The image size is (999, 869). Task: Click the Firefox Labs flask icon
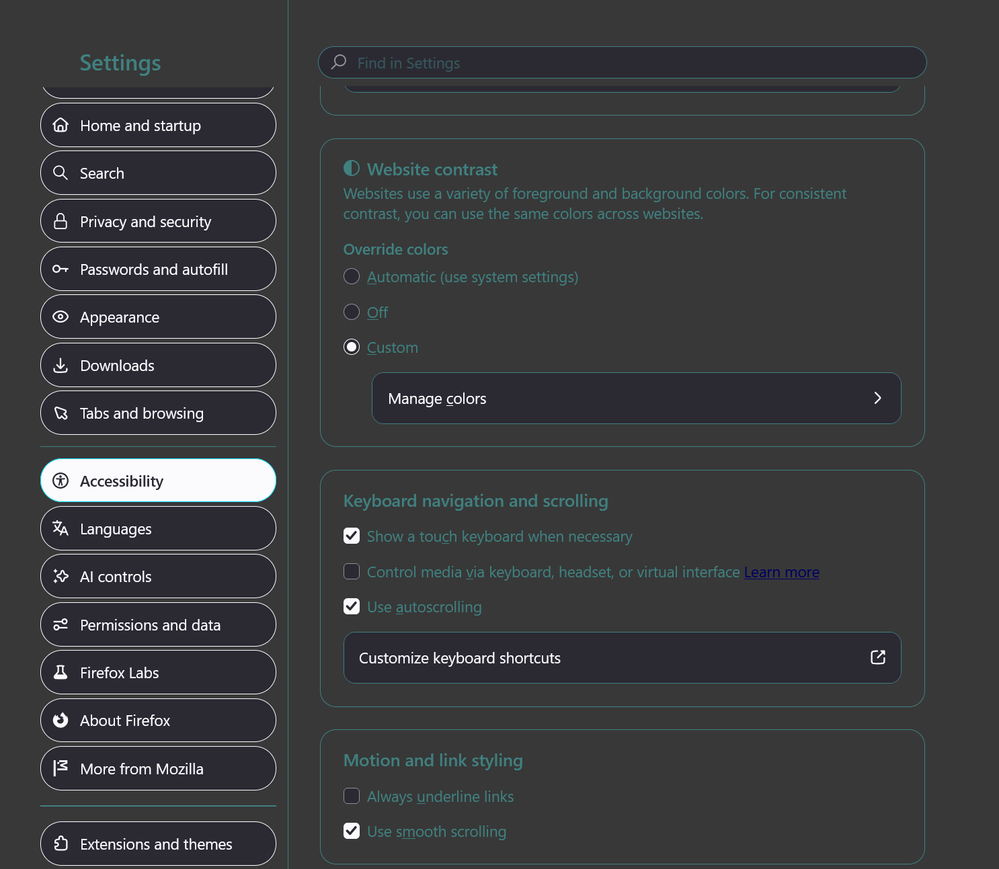pos(61,672)
